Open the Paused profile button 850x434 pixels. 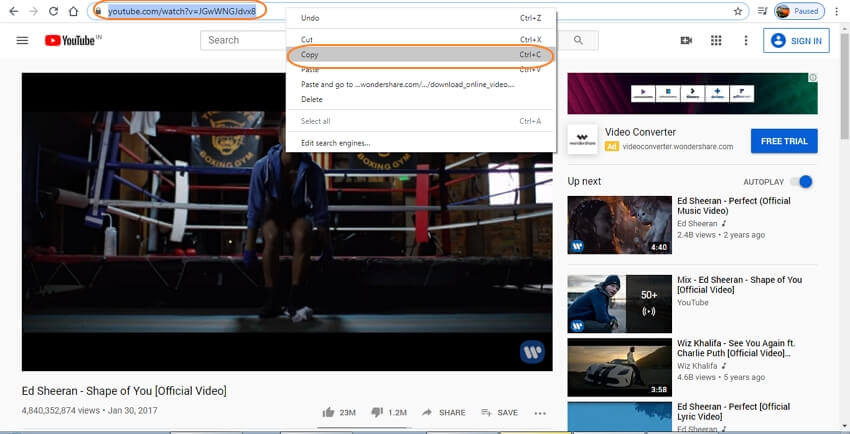800,11
